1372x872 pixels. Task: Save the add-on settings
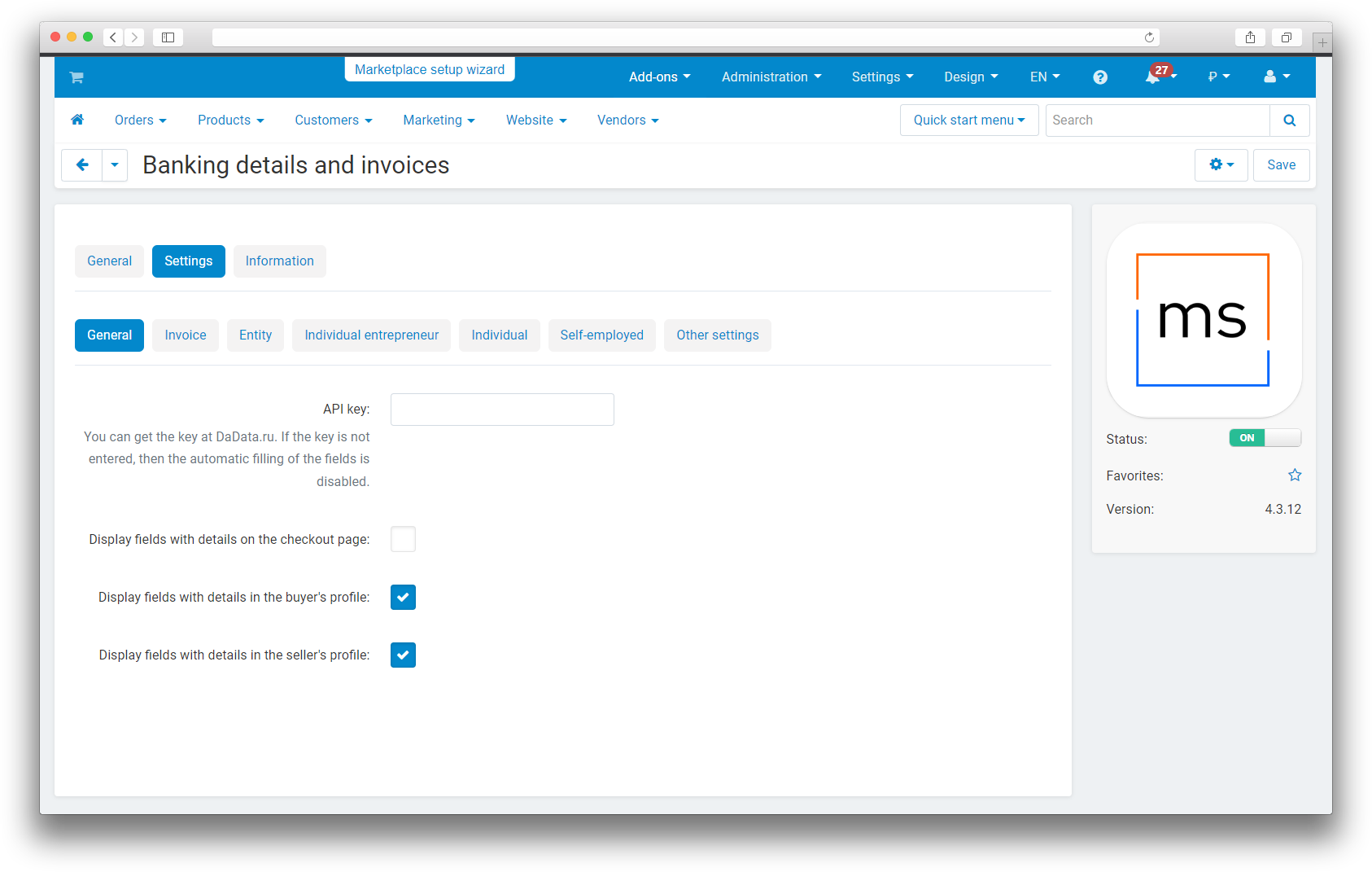(x=1281, y=165)
